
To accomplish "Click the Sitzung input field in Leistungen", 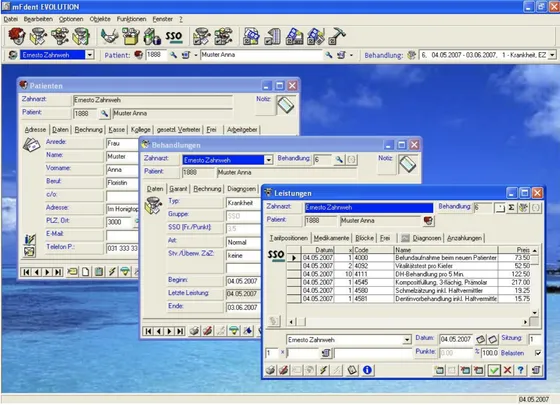I will 534,339.
